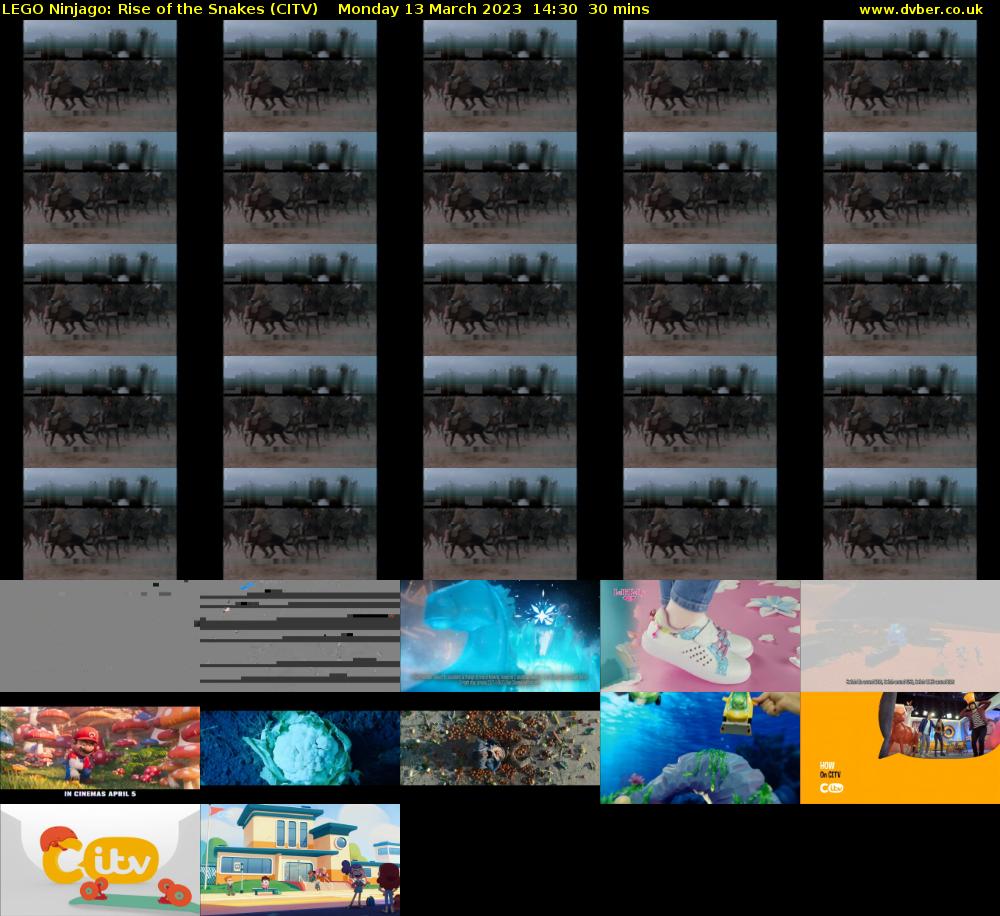Open the cartoon school building thumbnail

pos(300,860)
